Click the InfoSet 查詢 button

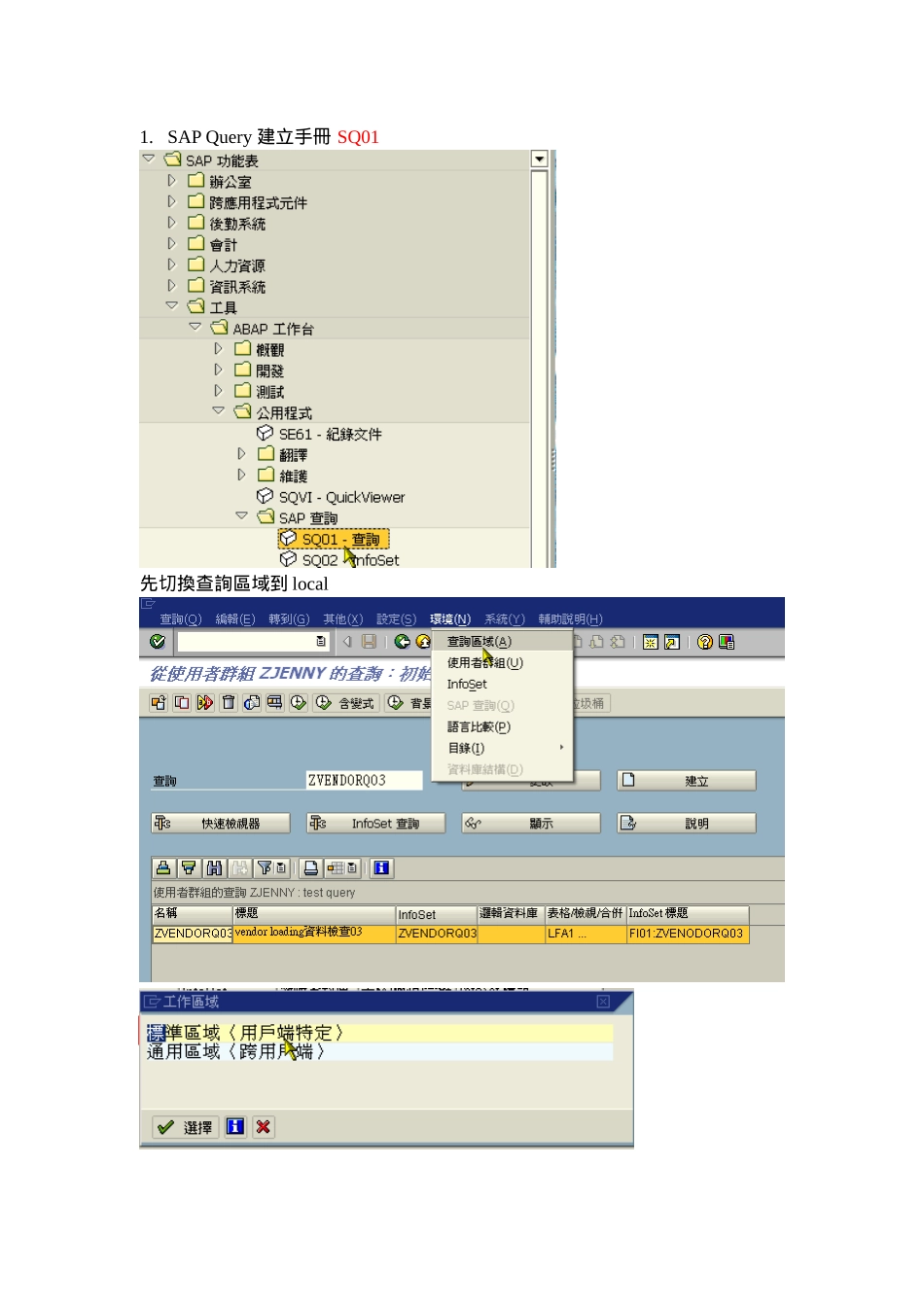375,824
